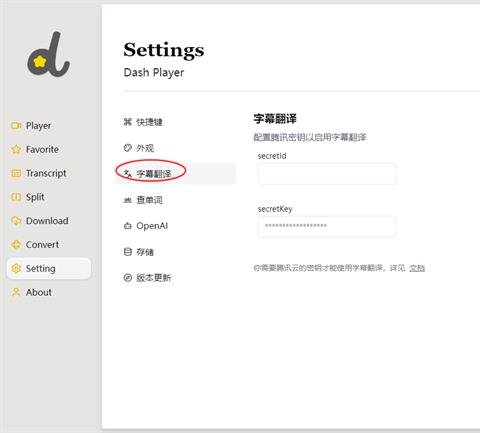480x433 pixels.
Task: Click the About person icon
Action: click(16, 292)
